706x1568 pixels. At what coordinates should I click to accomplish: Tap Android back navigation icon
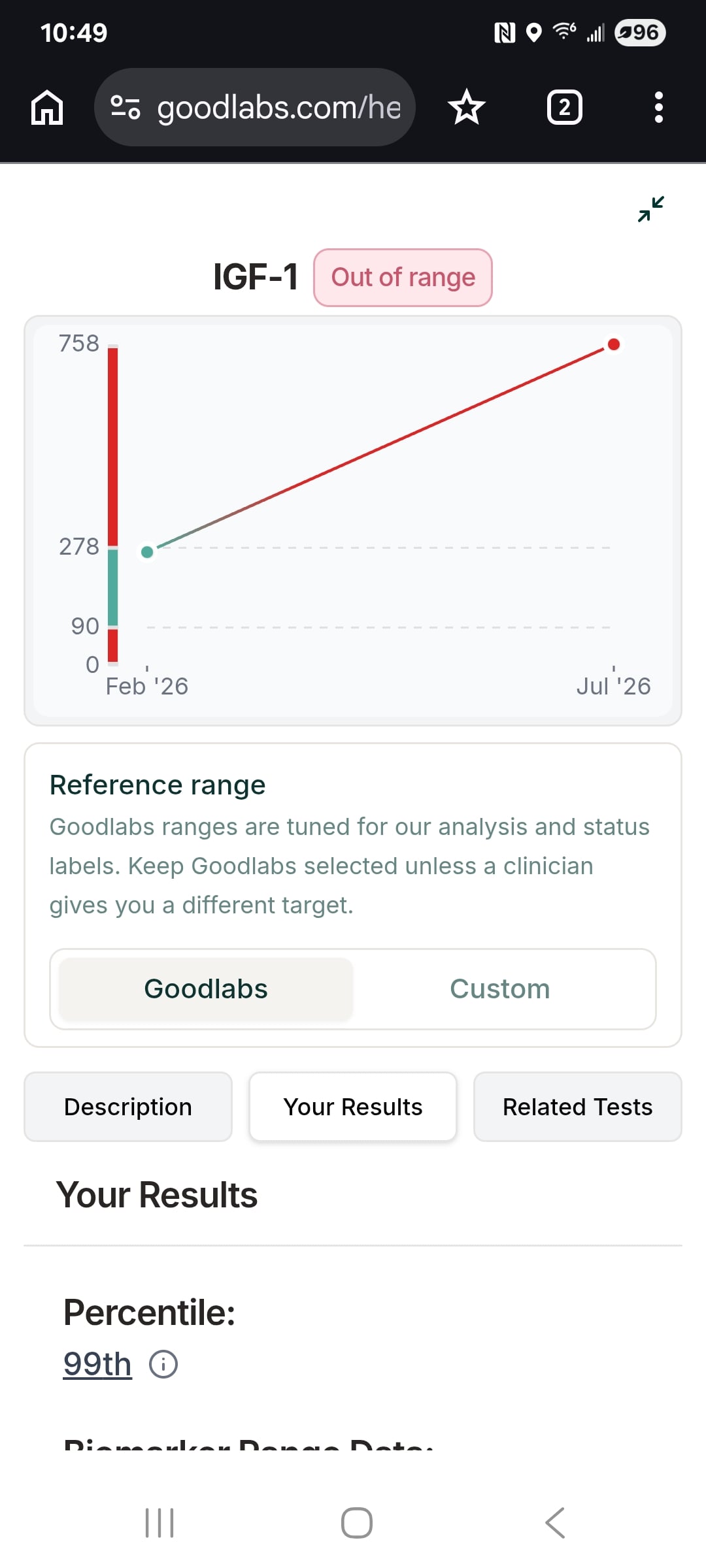[x=555, y=1523]
